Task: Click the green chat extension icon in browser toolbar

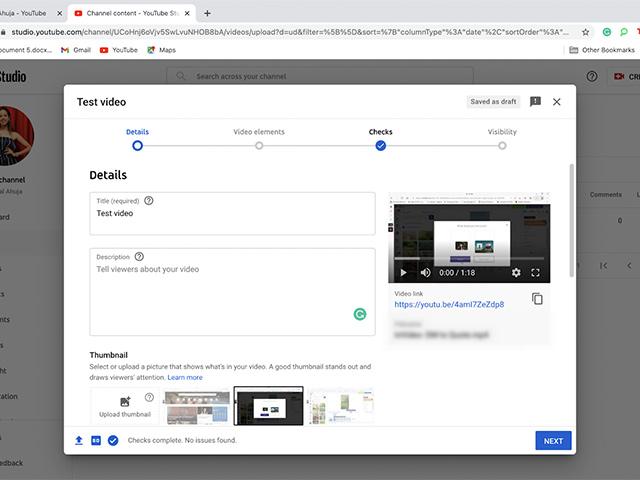Action: (624, 32)
